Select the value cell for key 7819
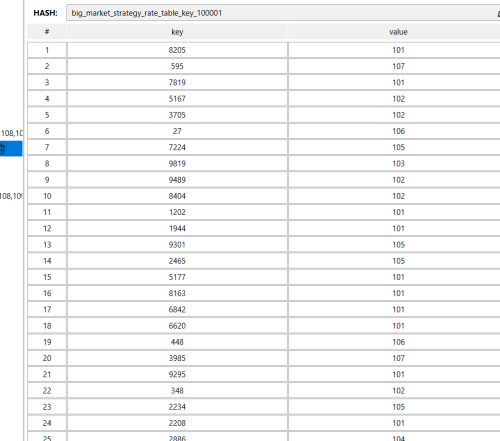 tap(398, 82)
